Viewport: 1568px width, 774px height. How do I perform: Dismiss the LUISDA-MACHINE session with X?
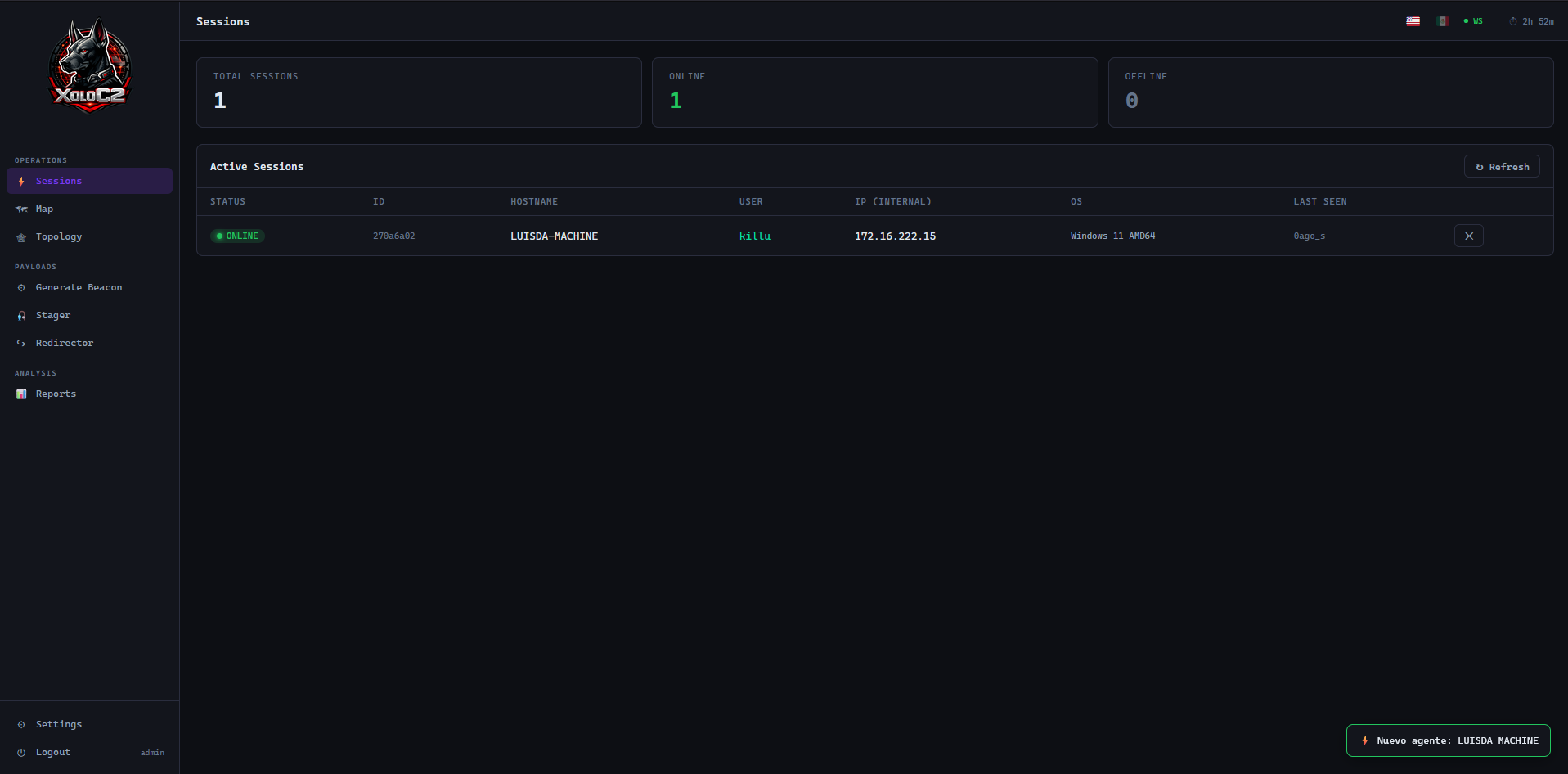(x=1468, y=236)
